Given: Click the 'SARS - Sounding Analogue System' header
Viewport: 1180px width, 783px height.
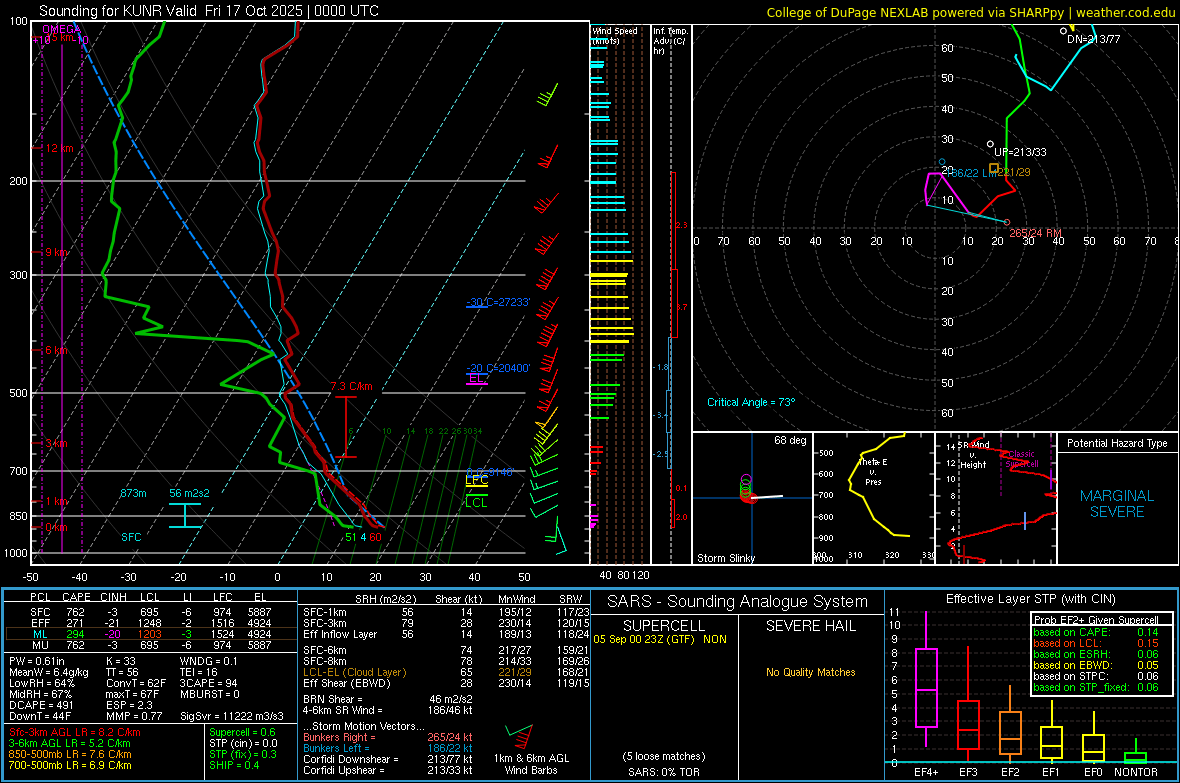Looking at the screenshot, I should coord(737,602).
